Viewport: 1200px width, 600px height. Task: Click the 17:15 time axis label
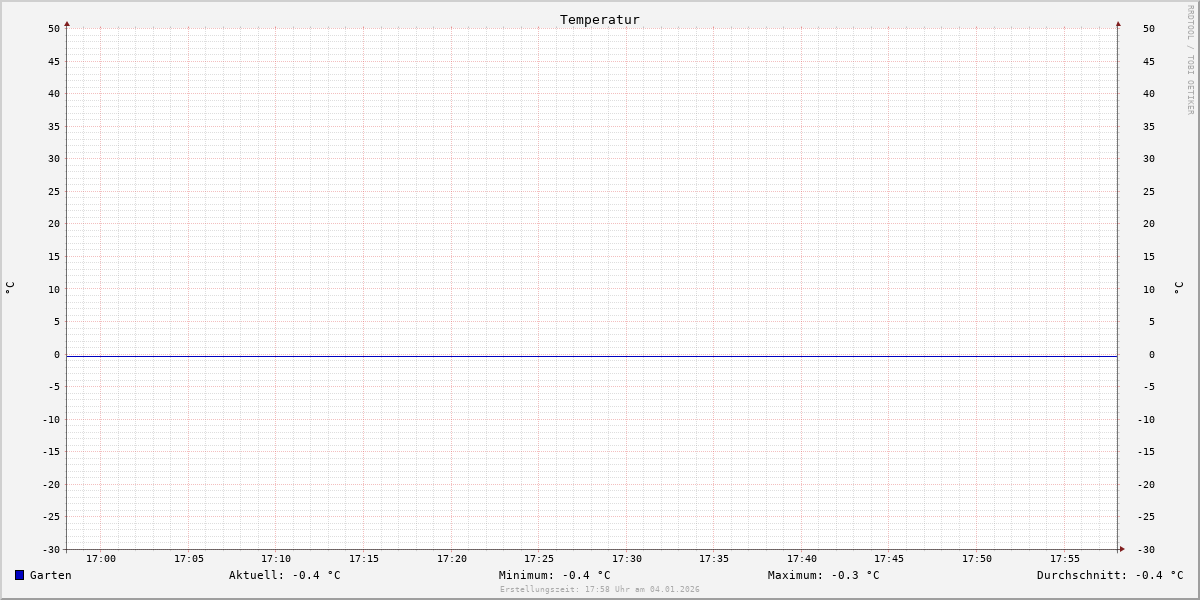(x=364, y=559)
